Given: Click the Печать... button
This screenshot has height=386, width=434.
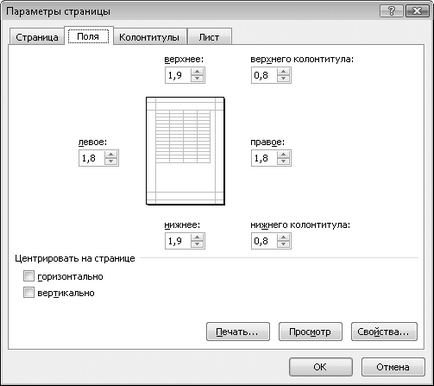Looking at the screenshot, I should click(238, 332).
